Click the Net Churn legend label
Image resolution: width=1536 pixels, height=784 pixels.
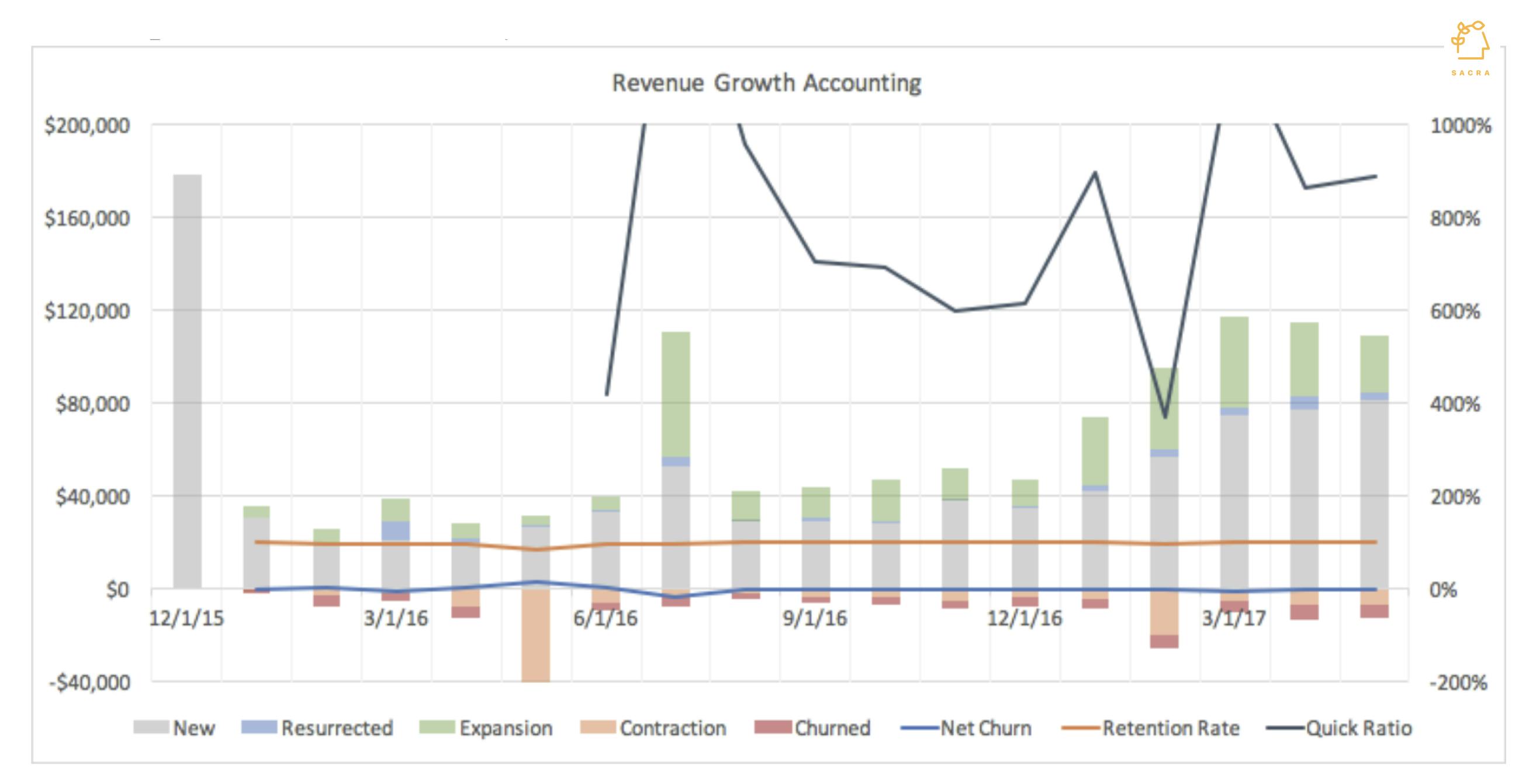[x=985, y=728]
